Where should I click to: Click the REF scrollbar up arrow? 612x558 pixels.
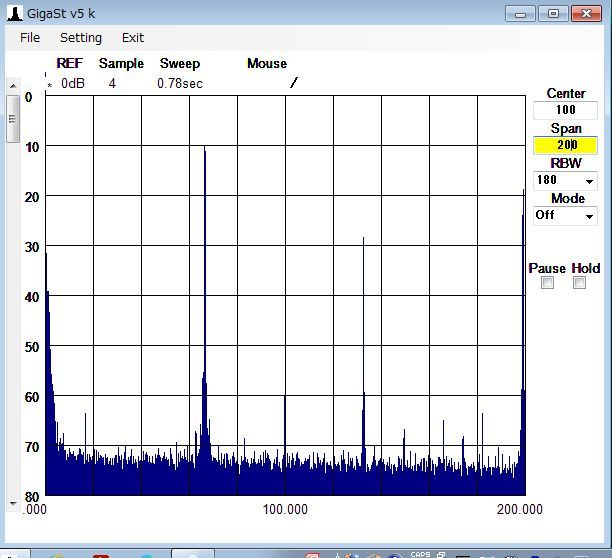[x=13, y=86]
